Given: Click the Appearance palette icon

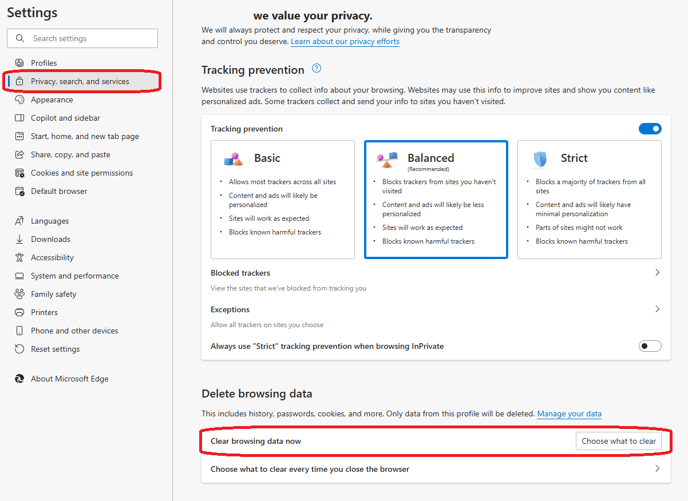Looking at the screenshot, I should click(19, 100).
